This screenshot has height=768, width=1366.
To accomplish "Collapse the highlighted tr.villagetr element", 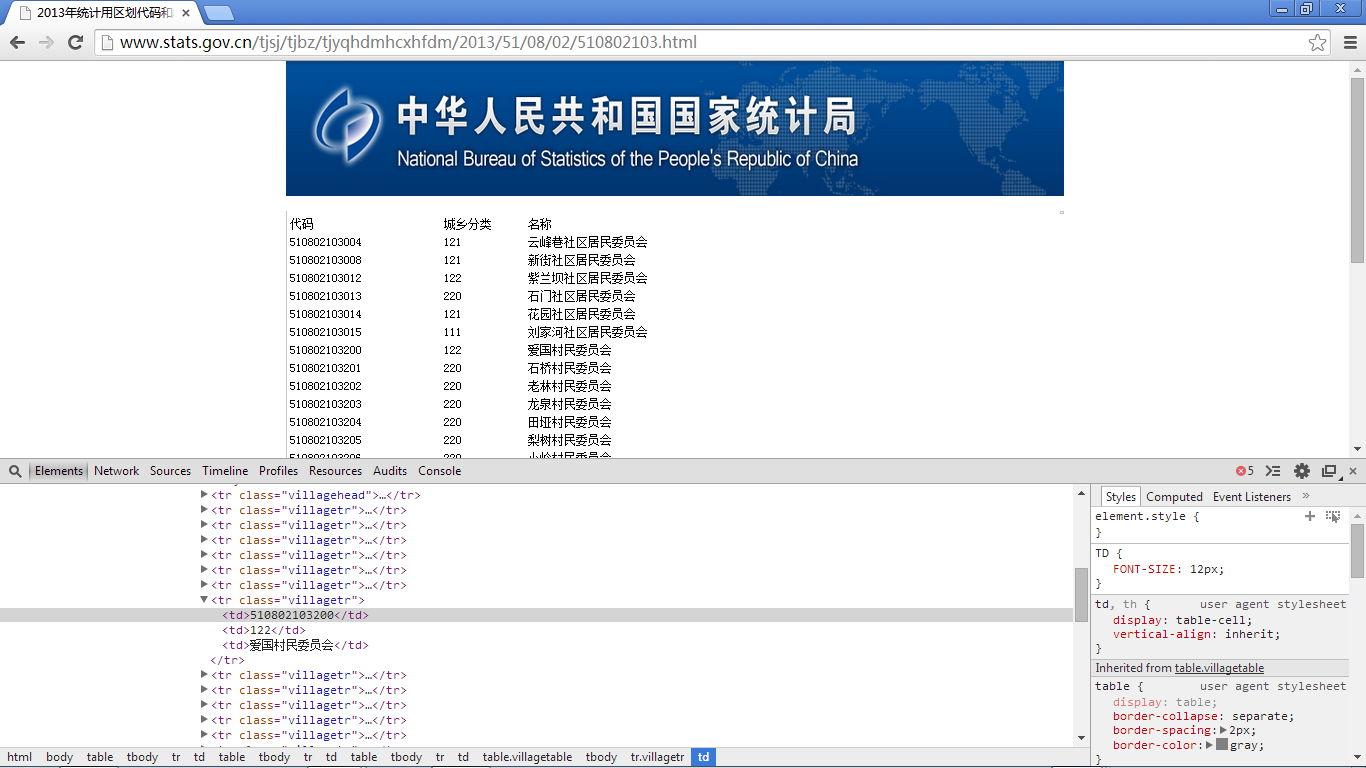I will click(x=205, y=600).
